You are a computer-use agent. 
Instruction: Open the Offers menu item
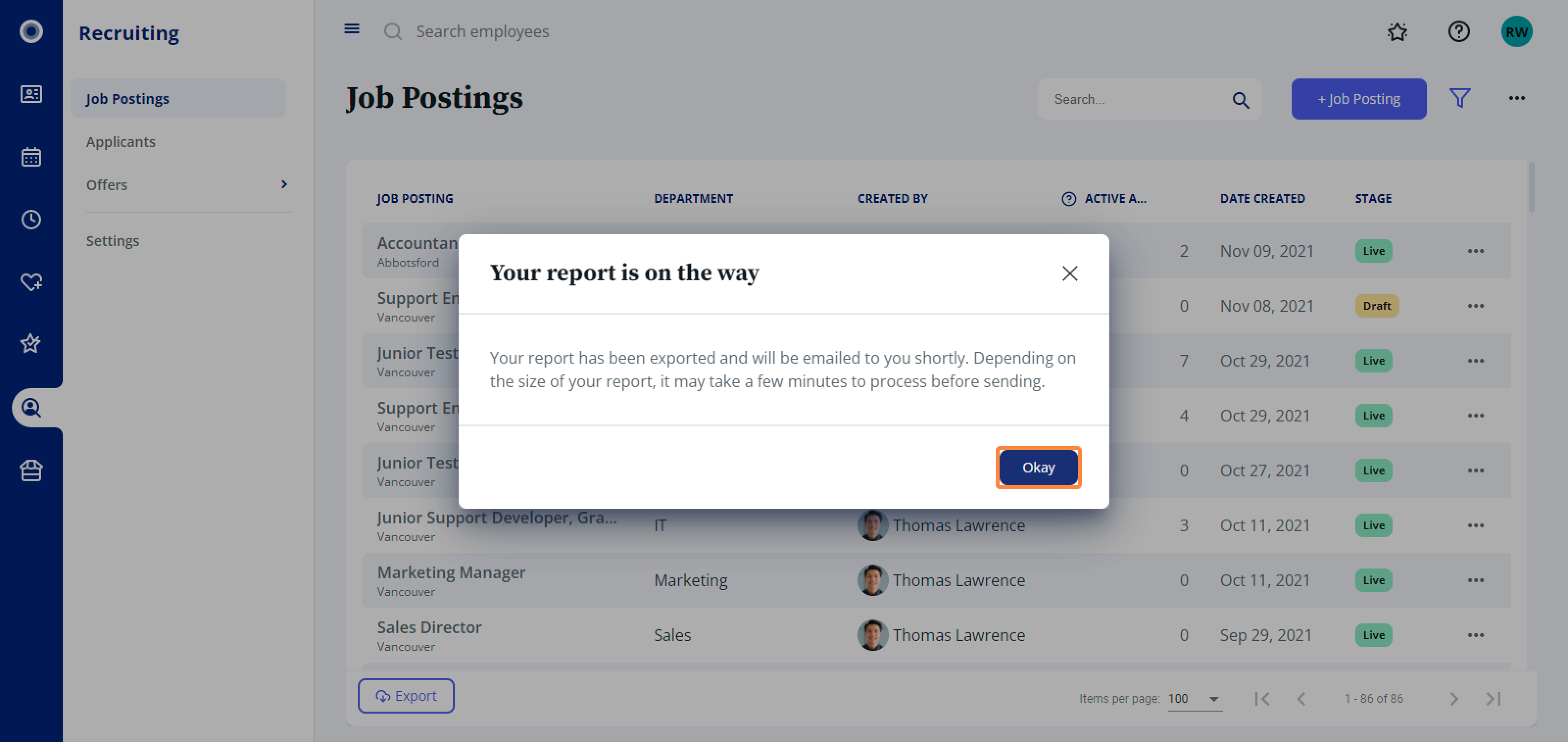click(x=106, y=185)
